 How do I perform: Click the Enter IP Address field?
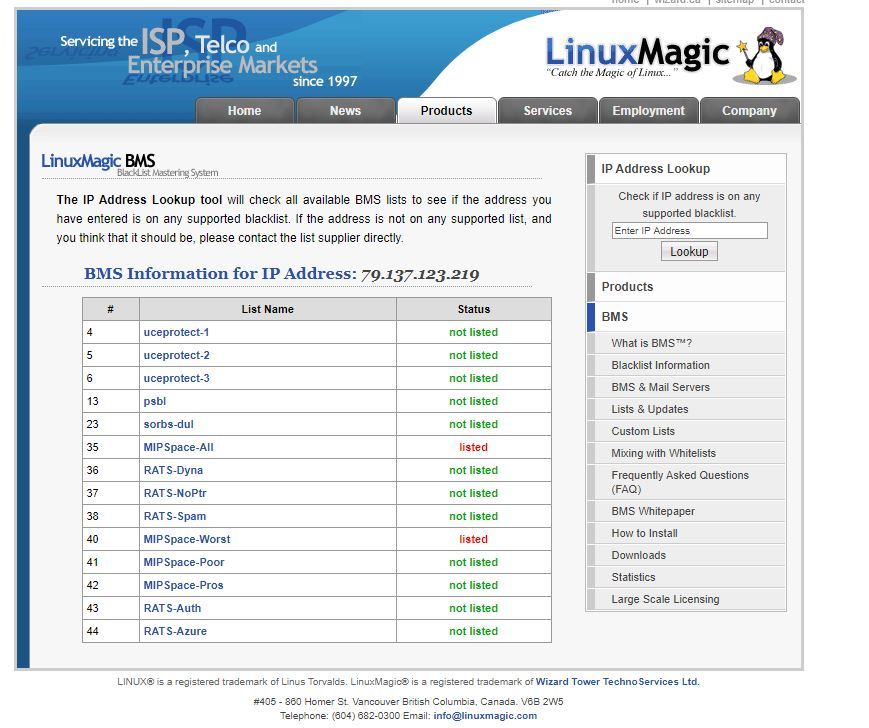(x=689, y=231)
